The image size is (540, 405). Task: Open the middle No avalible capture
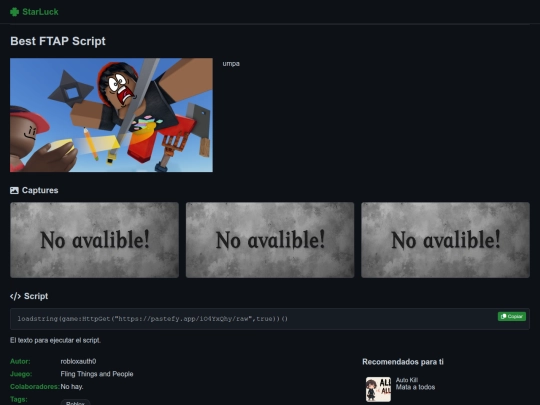[270, 240]
